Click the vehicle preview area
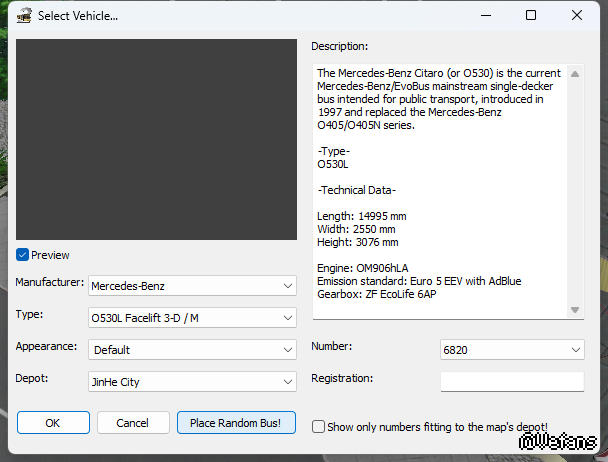The height and width of the screenshot is (462, 608). [x=157, y=140]
